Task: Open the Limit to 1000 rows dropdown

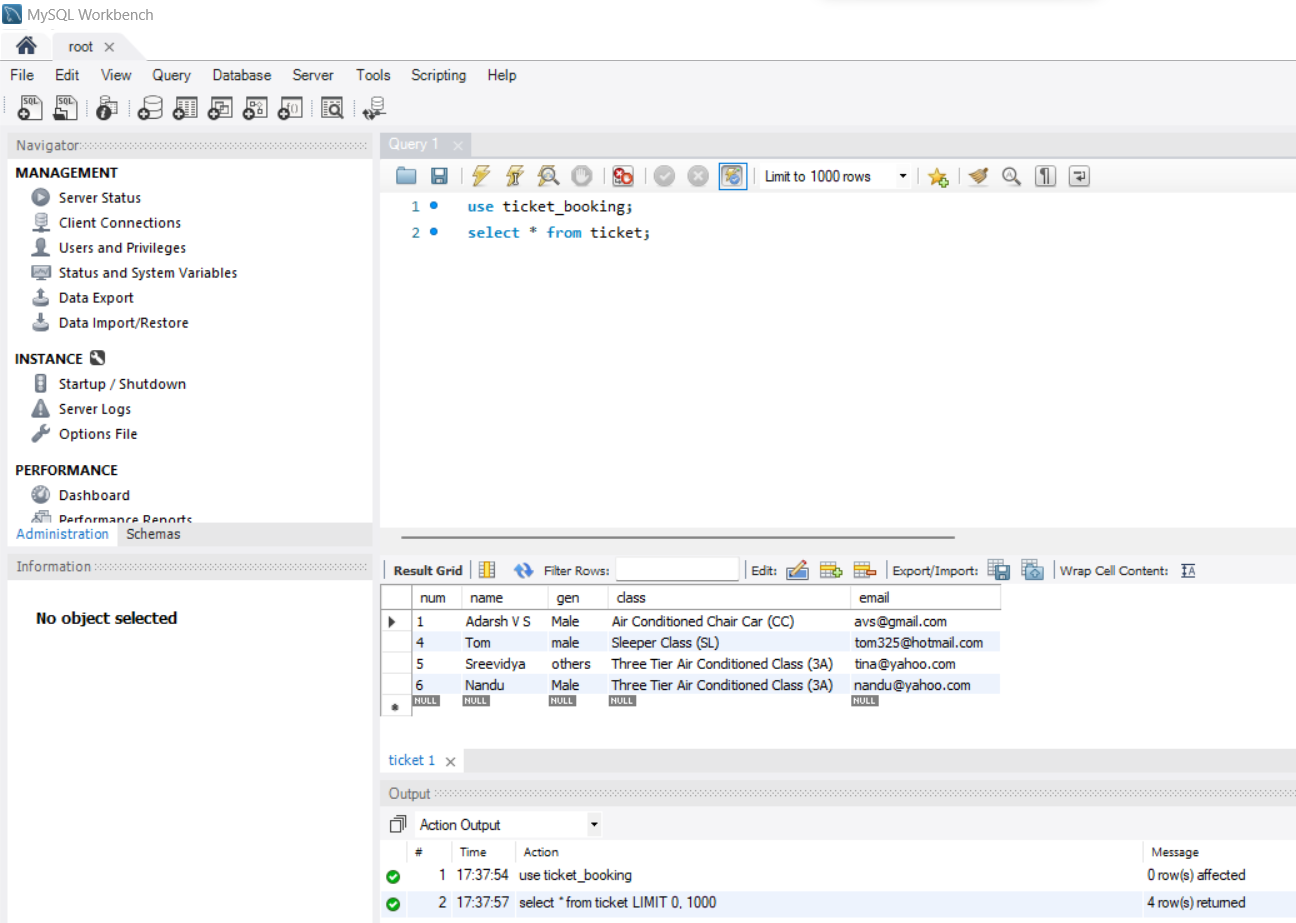Action: (835, 176)
